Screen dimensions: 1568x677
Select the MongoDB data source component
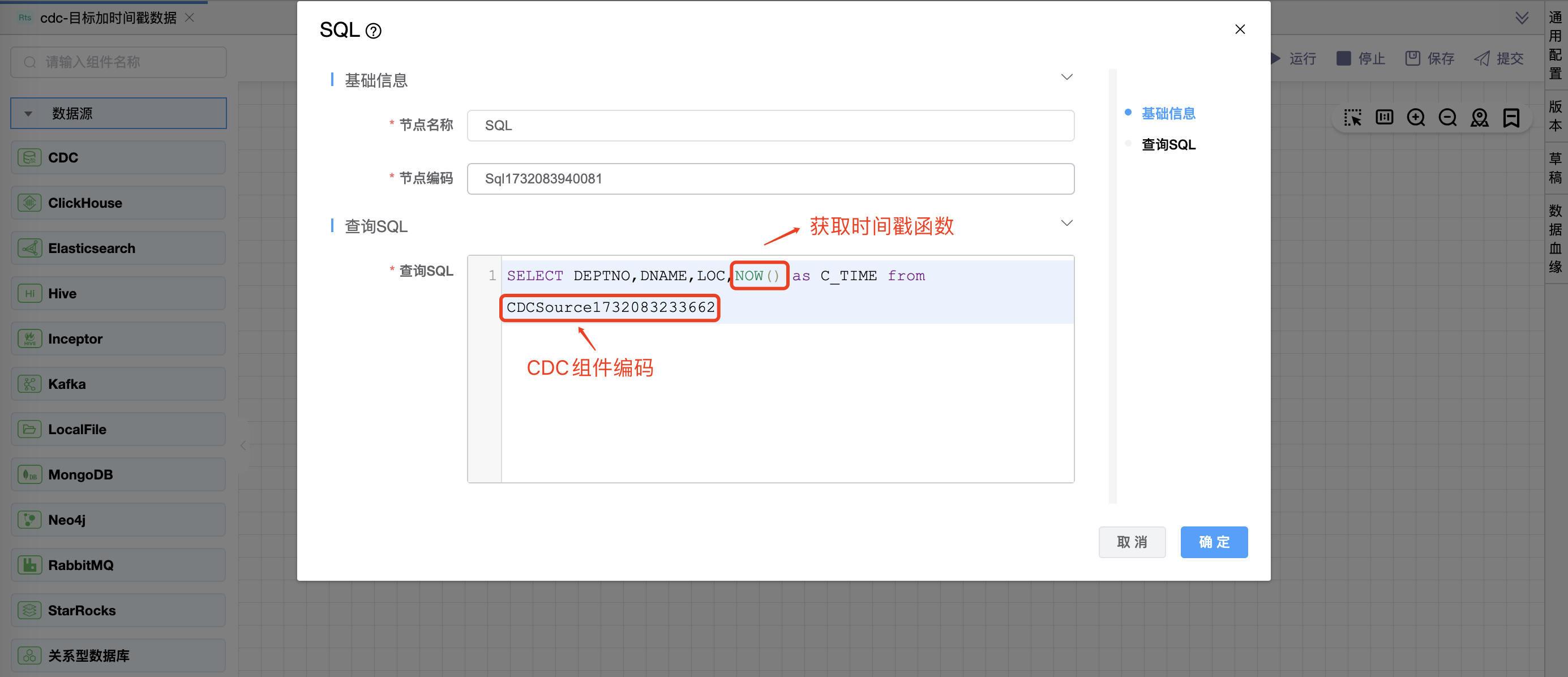click(118, 475)
